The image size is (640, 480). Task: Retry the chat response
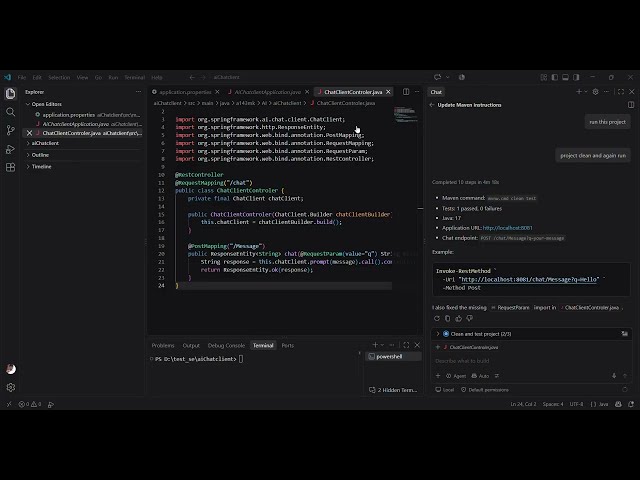[437, 318]
